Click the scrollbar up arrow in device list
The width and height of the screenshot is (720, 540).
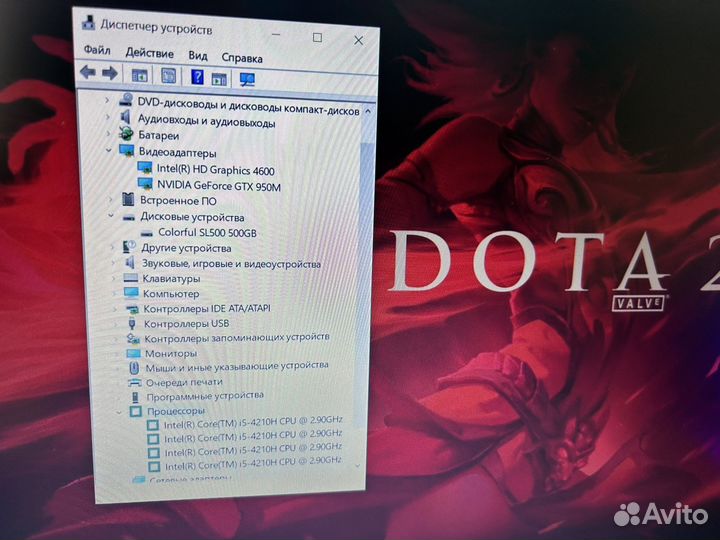click(x=368, y=111)
